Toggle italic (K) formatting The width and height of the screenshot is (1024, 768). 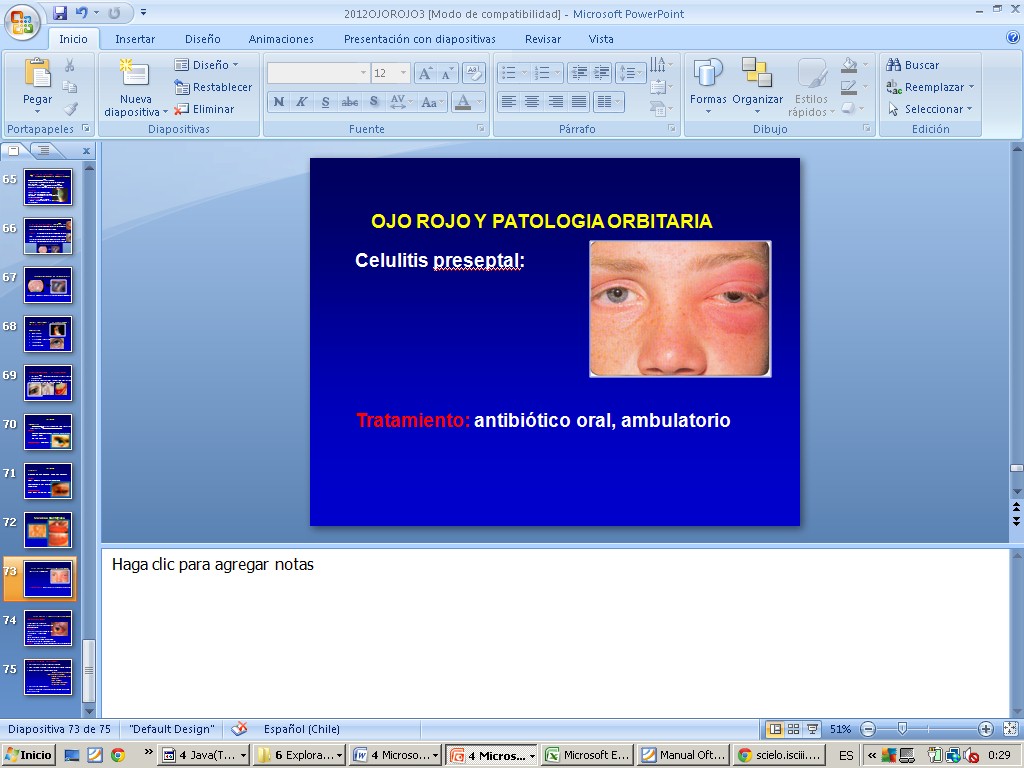click(x=301, y=102)
